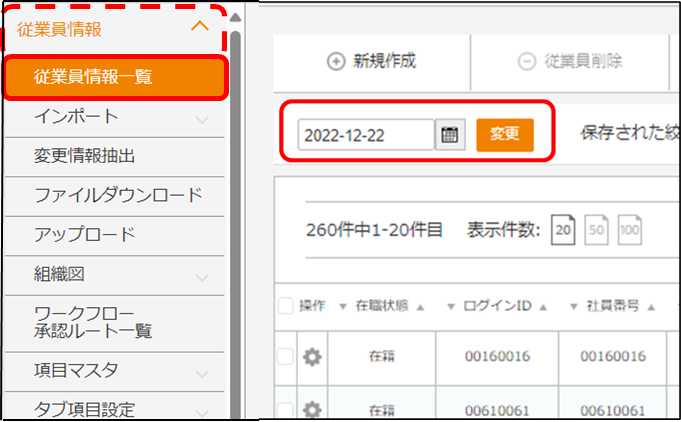Show 100 items per page
Image resolution: width=681 pixels, height=422 pixels.
[629, 228]
